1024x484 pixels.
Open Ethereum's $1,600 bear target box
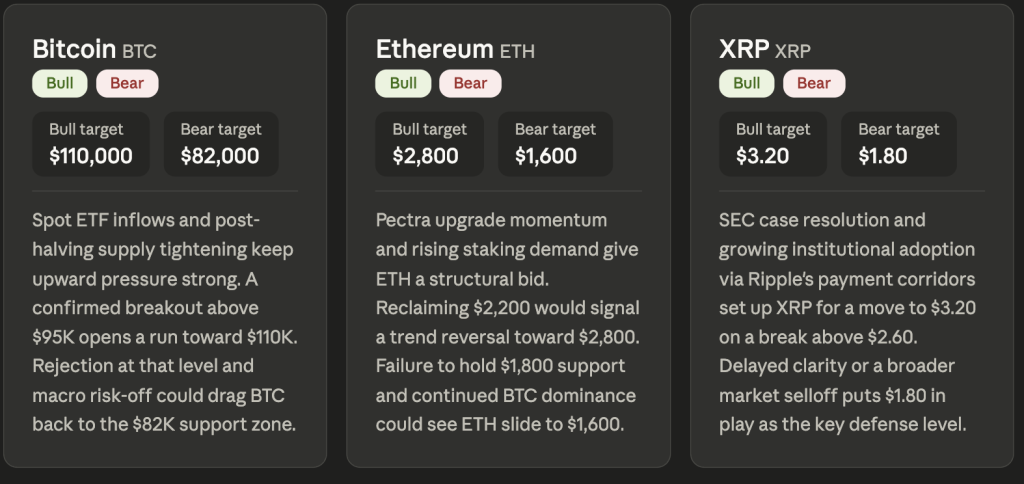point(555,144)
